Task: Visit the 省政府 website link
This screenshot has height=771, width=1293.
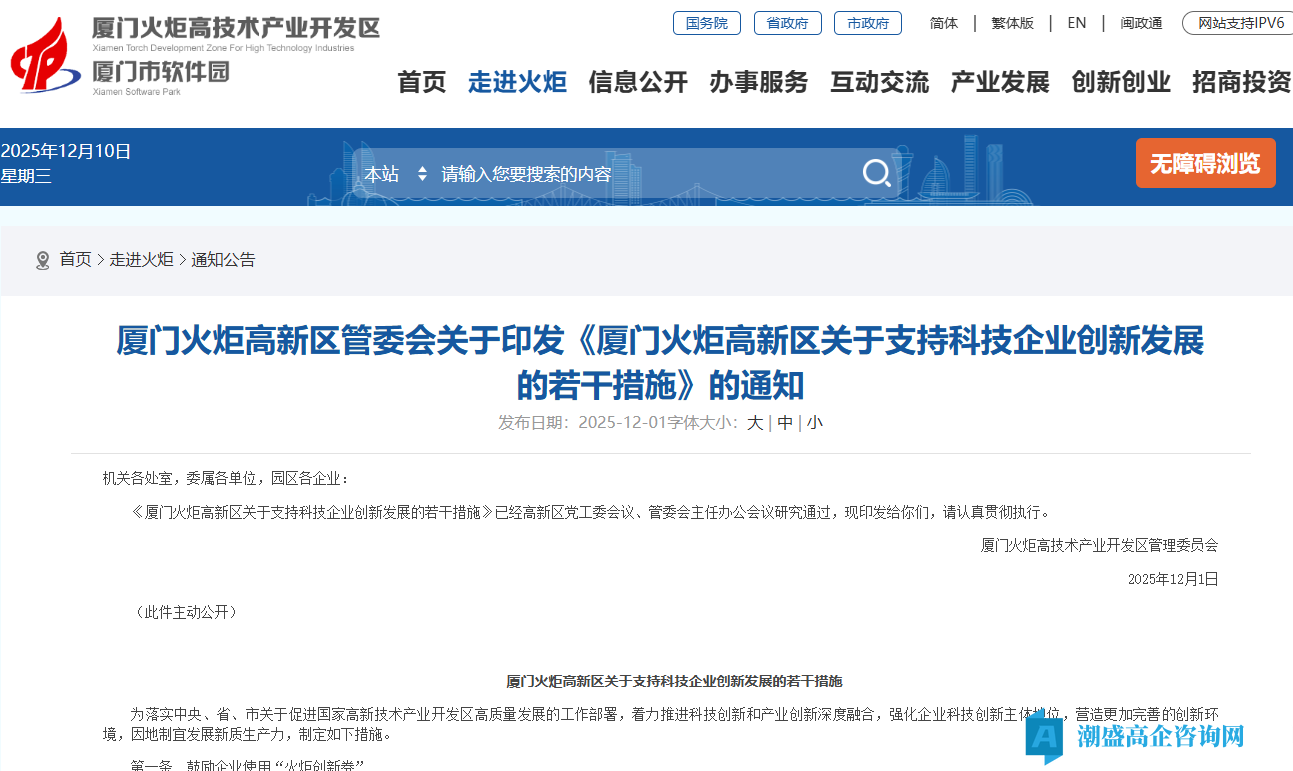Action: click(787, 22)
